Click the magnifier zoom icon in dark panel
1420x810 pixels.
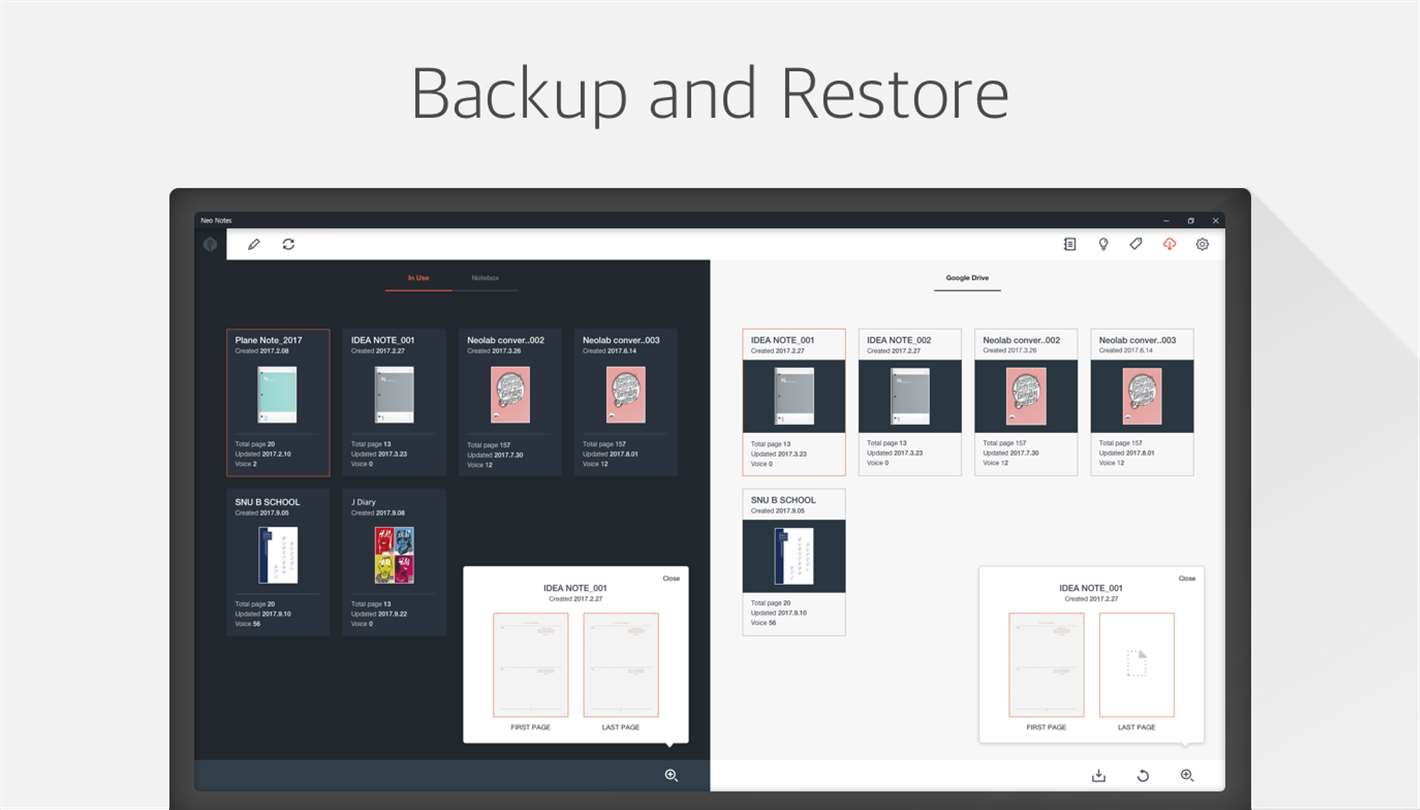click(x=671, y=775)
